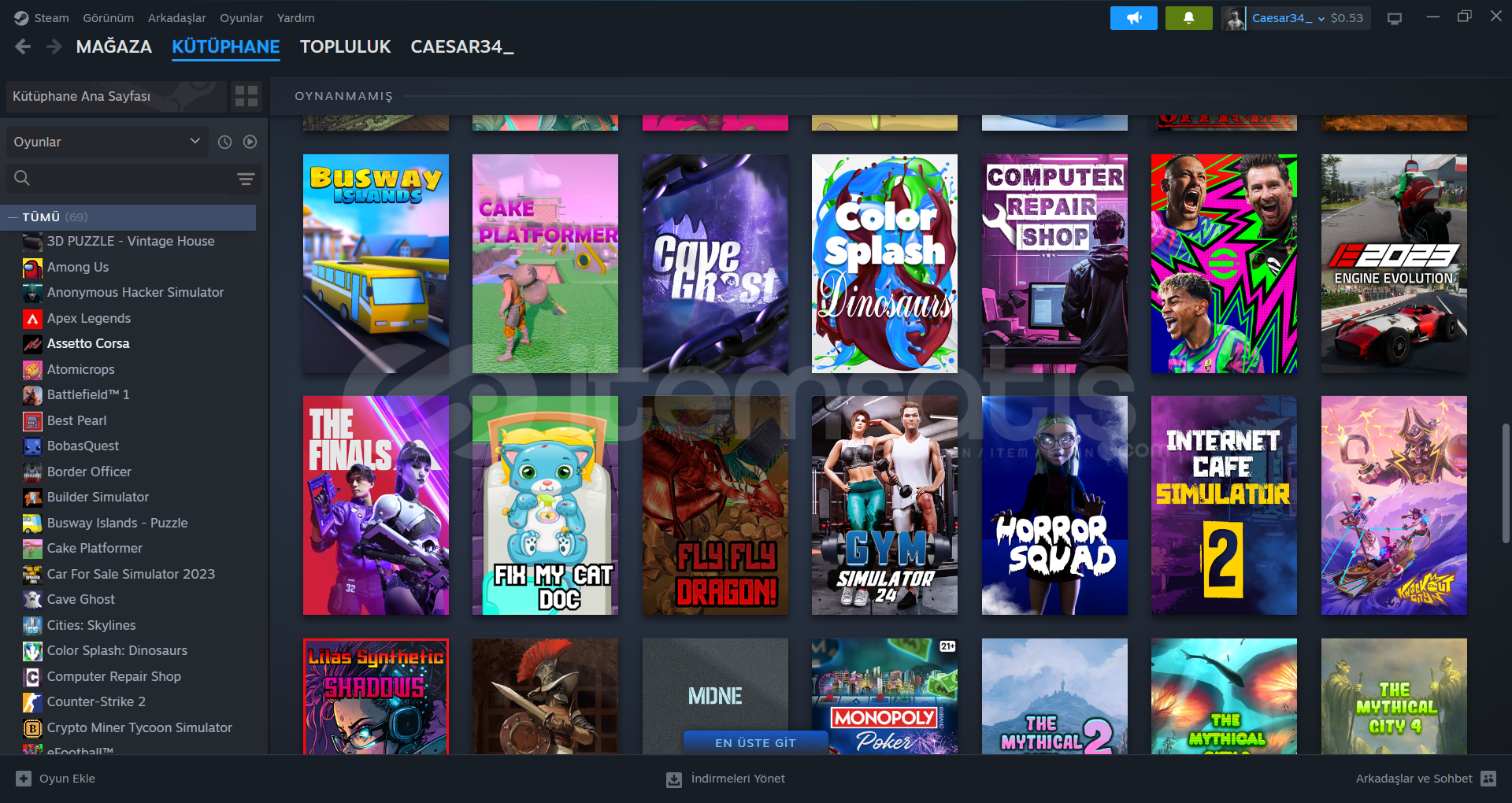Open the notifications bell
Screen dimensions: 1512x803
pyautogui.click(x=1188, y=18)
